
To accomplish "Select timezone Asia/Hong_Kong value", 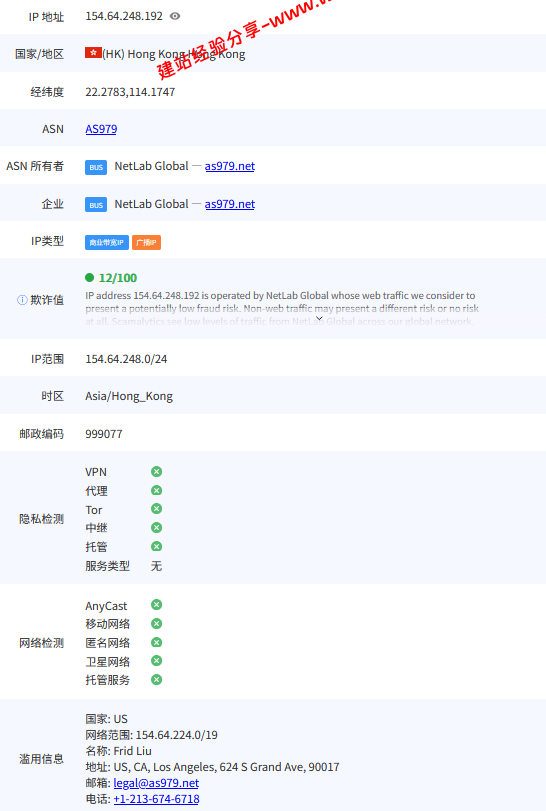I will [x=129, y=396].
